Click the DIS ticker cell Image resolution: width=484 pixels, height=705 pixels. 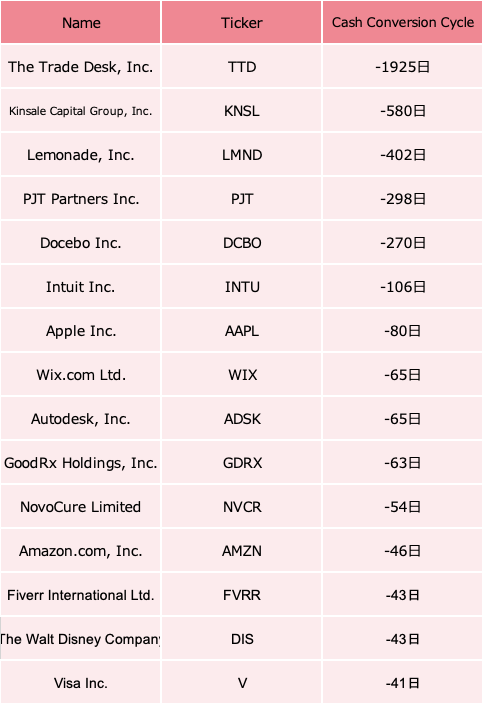point(242,639)
